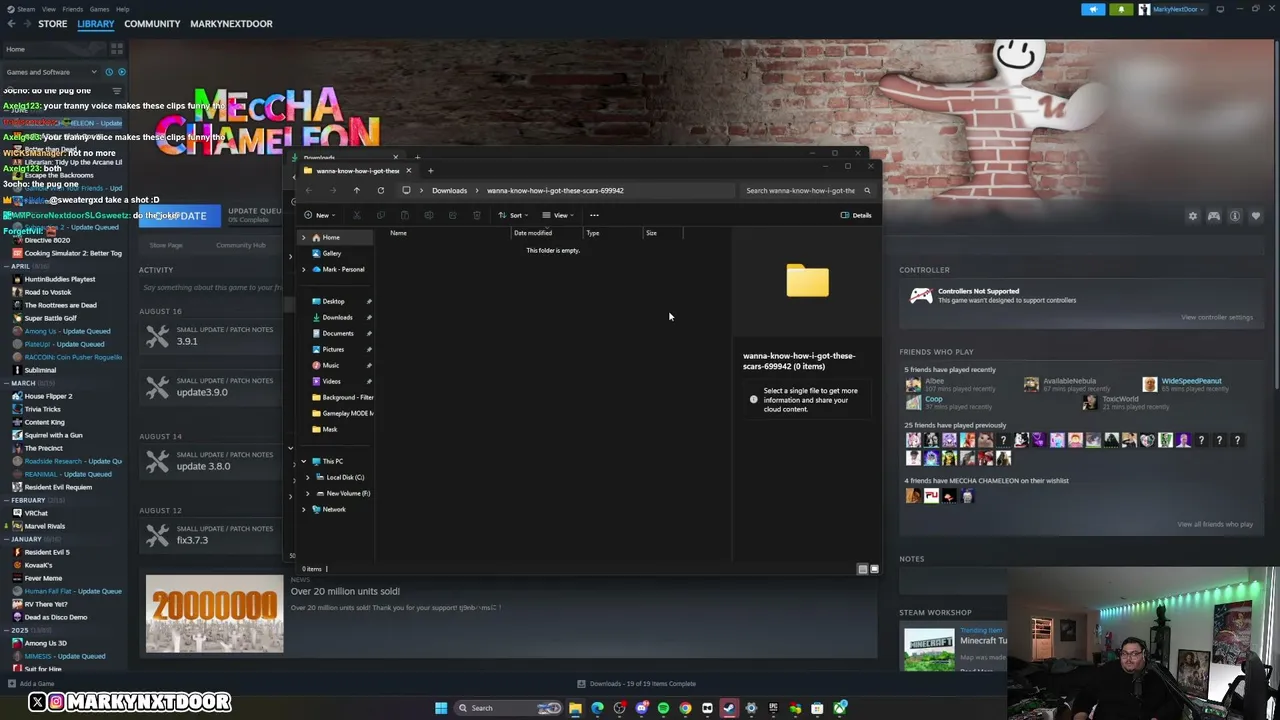This screenshot has width=1280, height=720.
Task: Go back in Steam navigation
Action: [11, 24]
